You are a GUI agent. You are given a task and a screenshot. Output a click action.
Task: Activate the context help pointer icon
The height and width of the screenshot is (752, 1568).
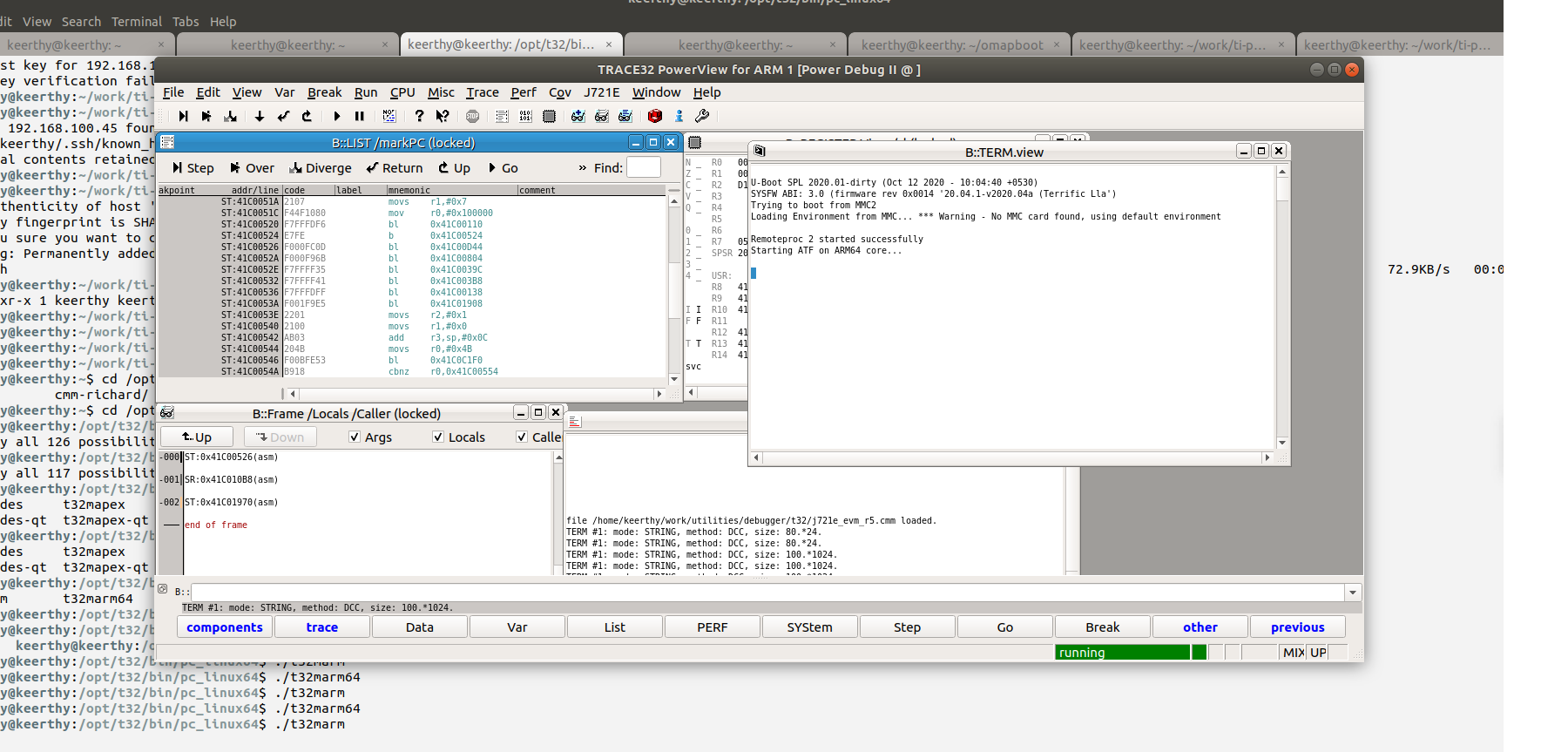pyautogui.click(x=443, y=116)
